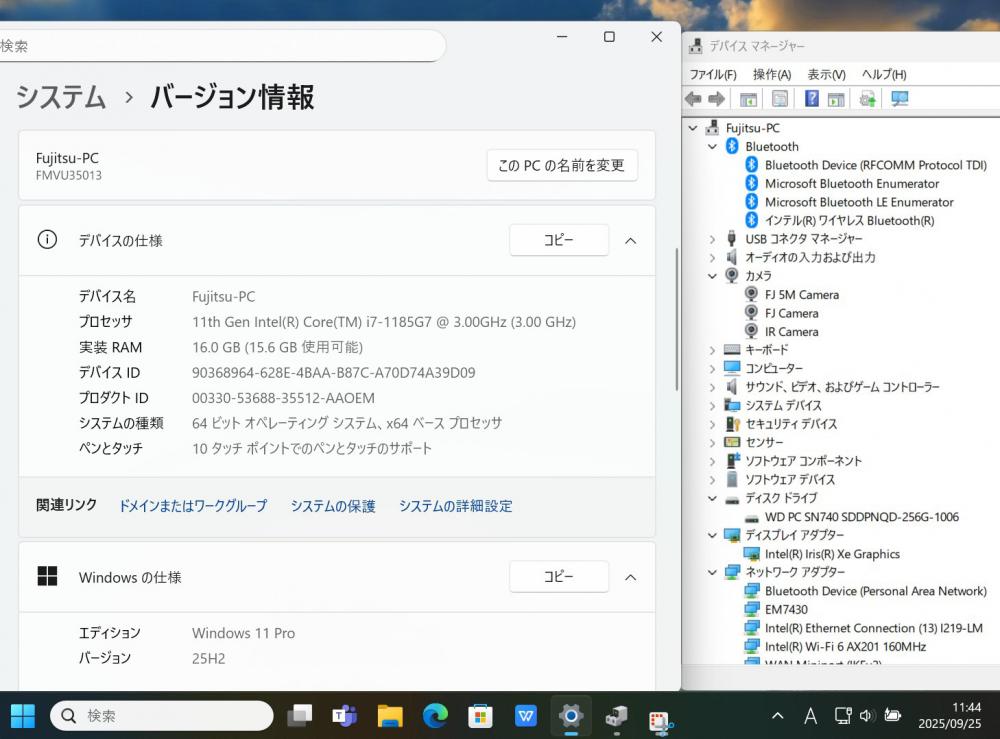Click the この PC の名前を変更 button

(562, 165)
